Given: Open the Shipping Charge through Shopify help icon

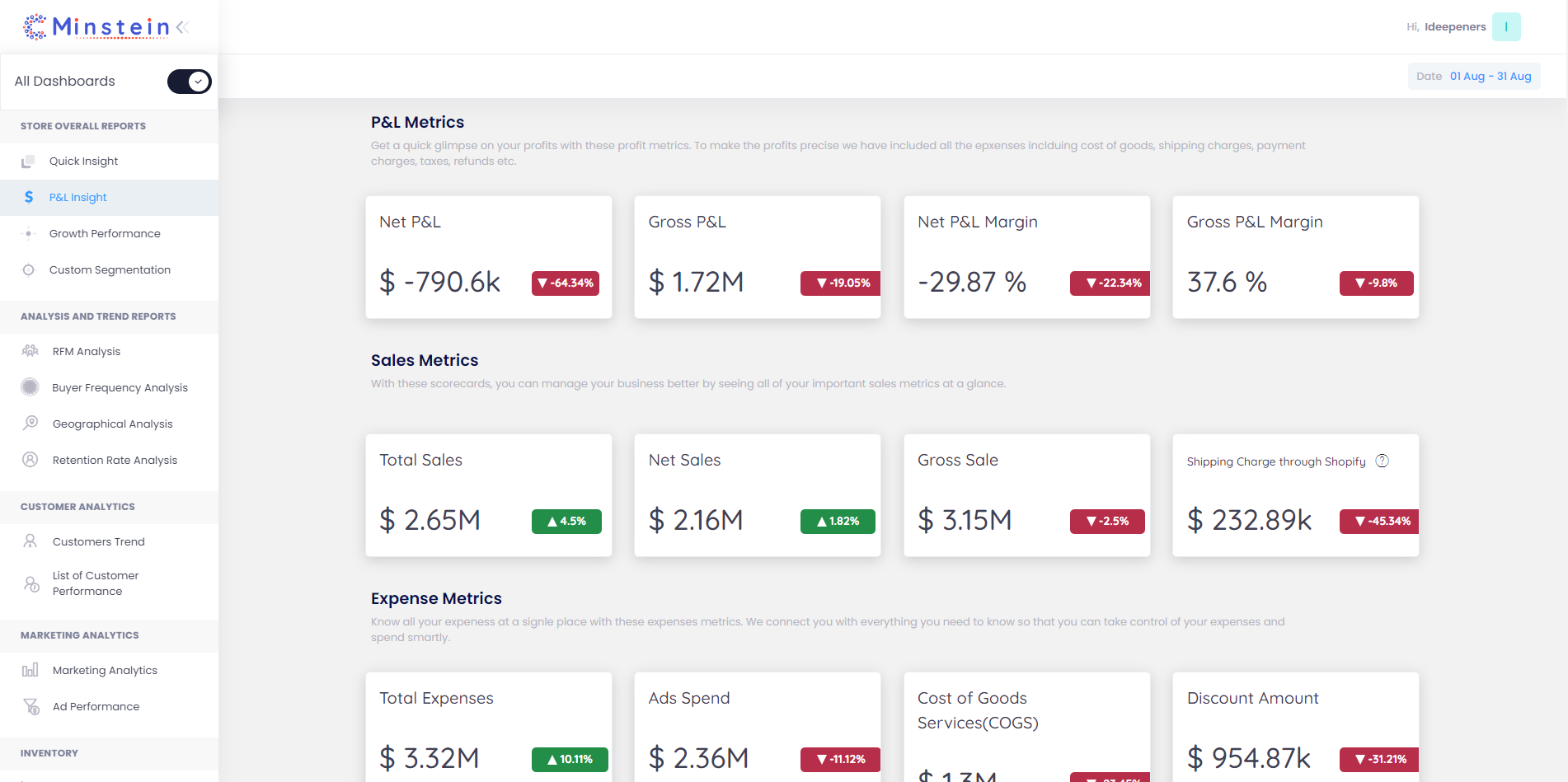Looking at the screenshot, I should [x=1383, y=461].
